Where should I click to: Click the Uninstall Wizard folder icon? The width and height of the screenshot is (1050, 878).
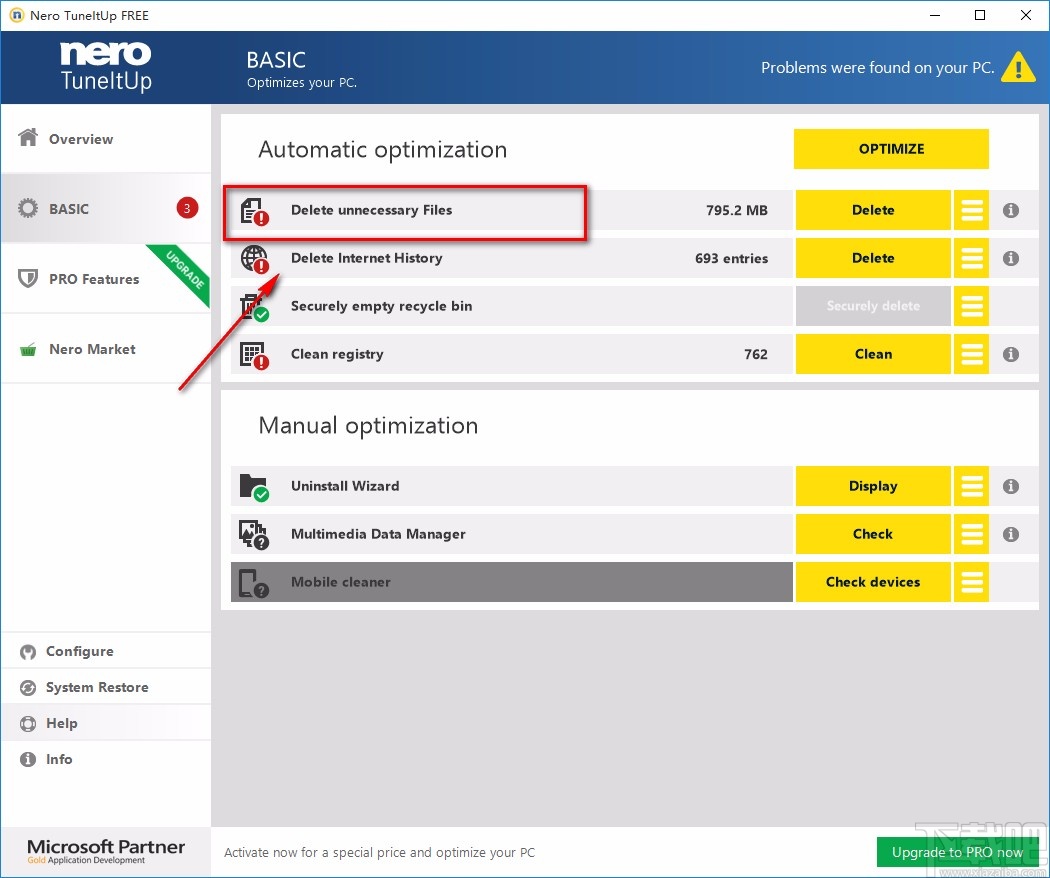[254, 488]
